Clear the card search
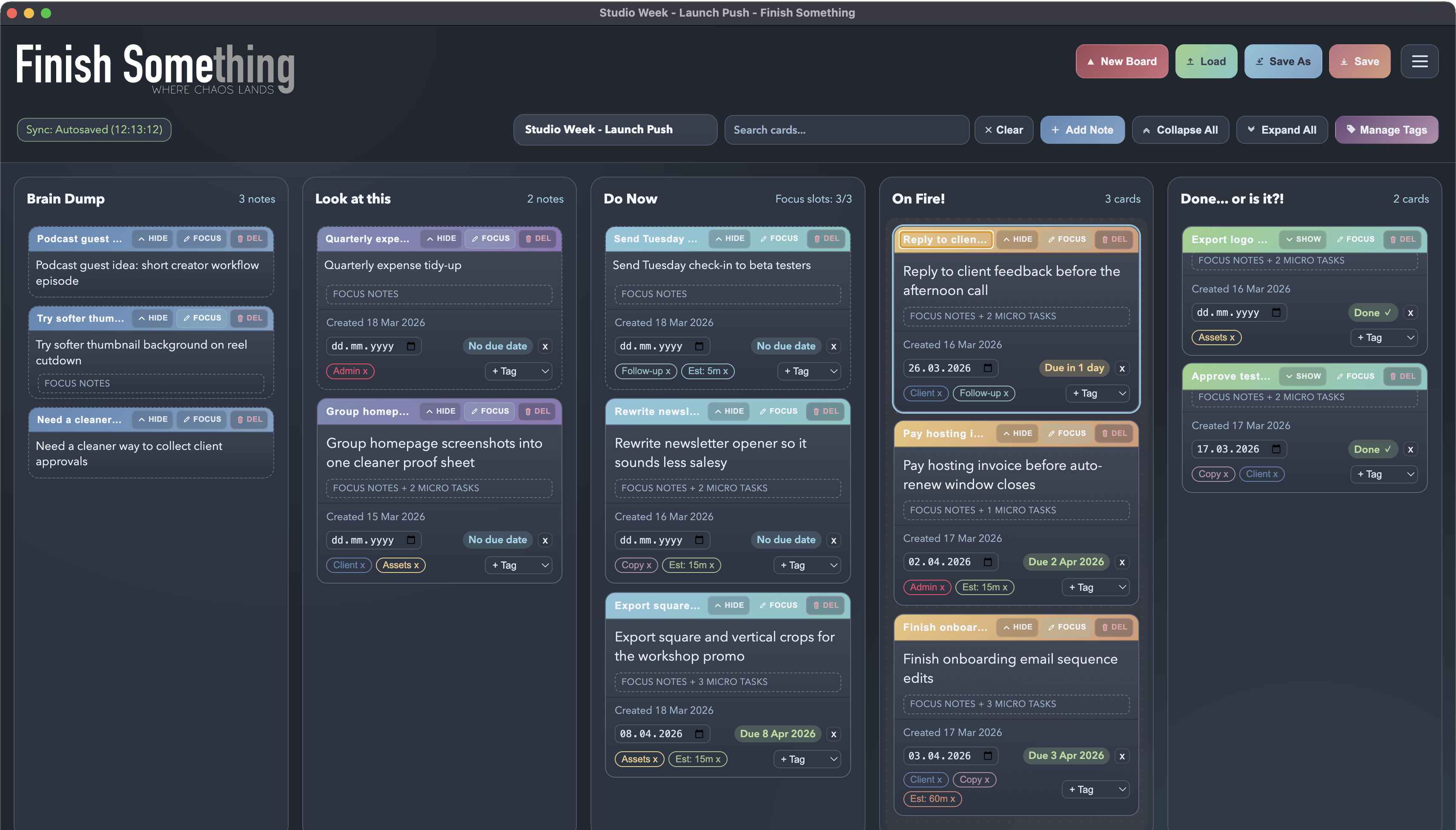 1003,130
